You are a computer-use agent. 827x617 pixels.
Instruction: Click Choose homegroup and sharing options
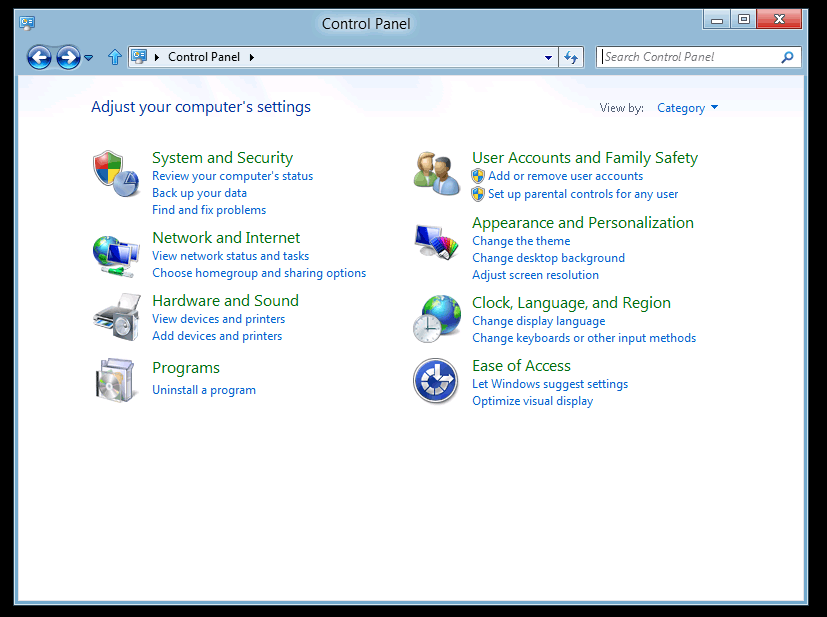coord(259,273)
